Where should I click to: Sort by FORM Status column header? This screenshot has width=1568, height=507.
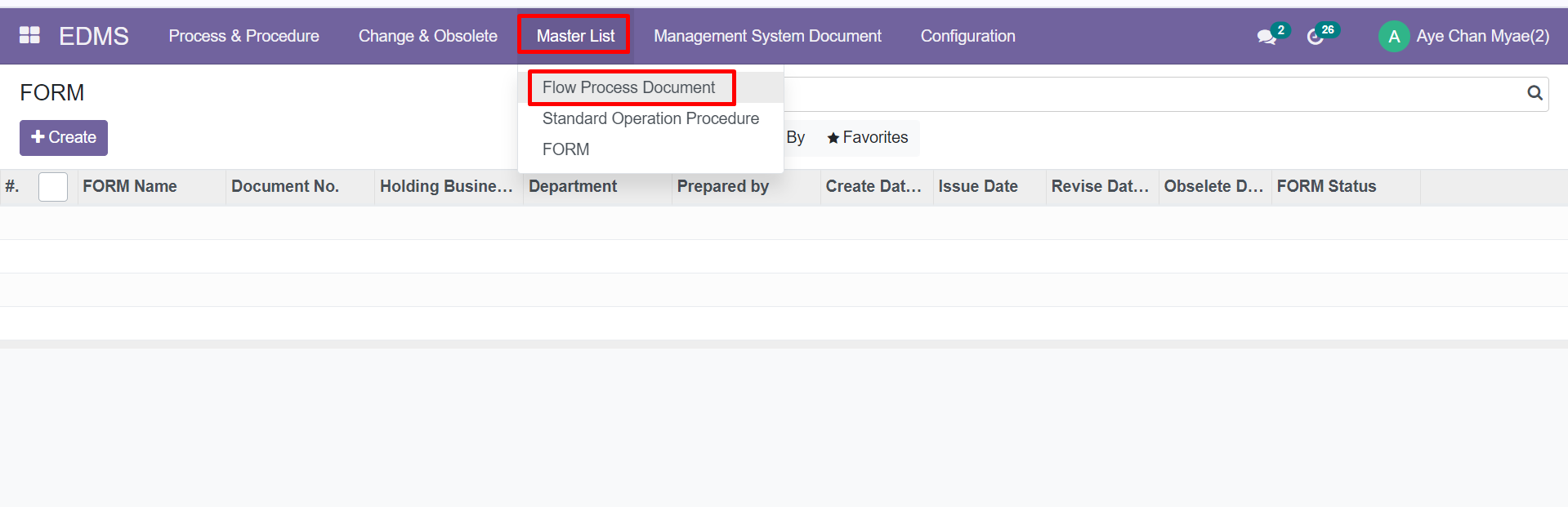click(x=1346, y=187)
